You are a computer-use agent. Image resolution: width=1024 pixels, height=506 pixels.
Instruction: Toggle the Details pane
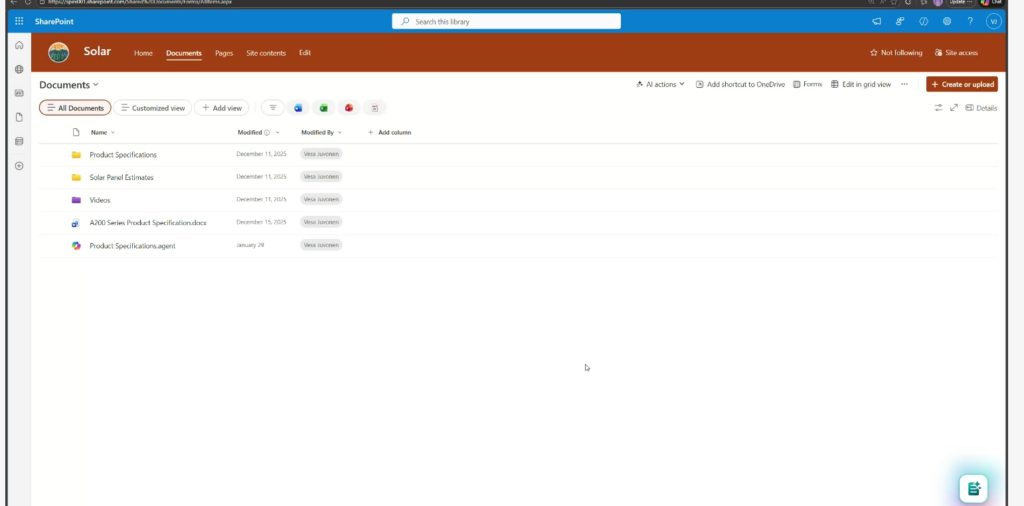(981, 108)
